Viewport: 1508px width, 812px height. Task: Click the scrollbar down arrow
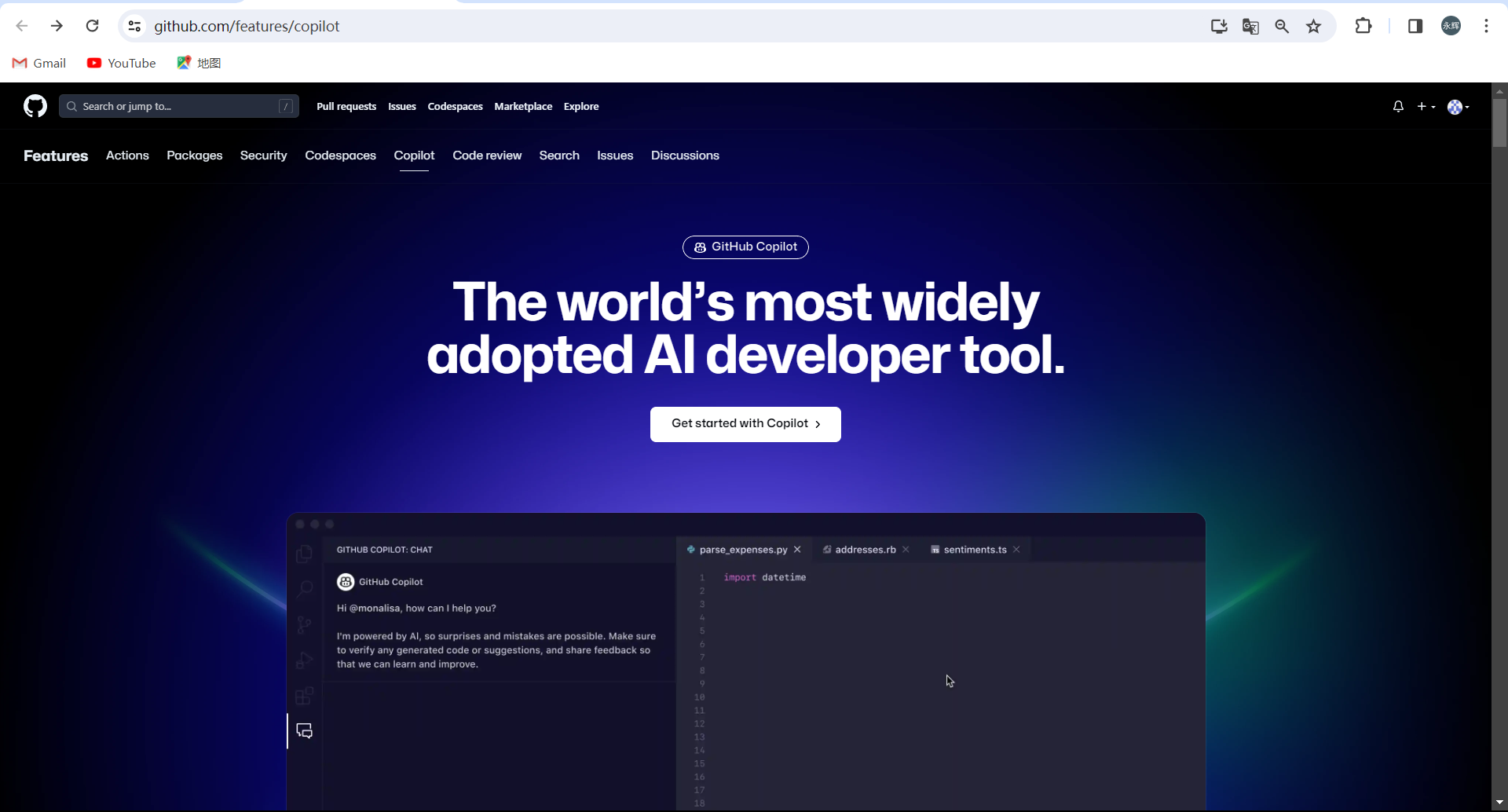pos(1499,803)
